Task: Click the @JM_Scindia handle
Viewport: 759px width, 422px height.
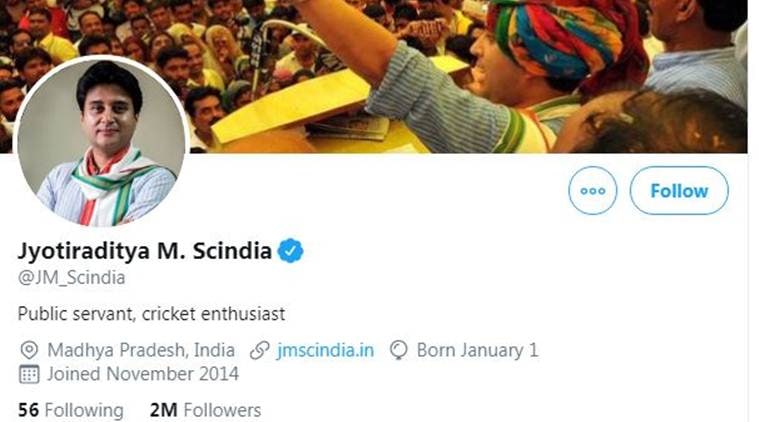Action: point(72,277)
